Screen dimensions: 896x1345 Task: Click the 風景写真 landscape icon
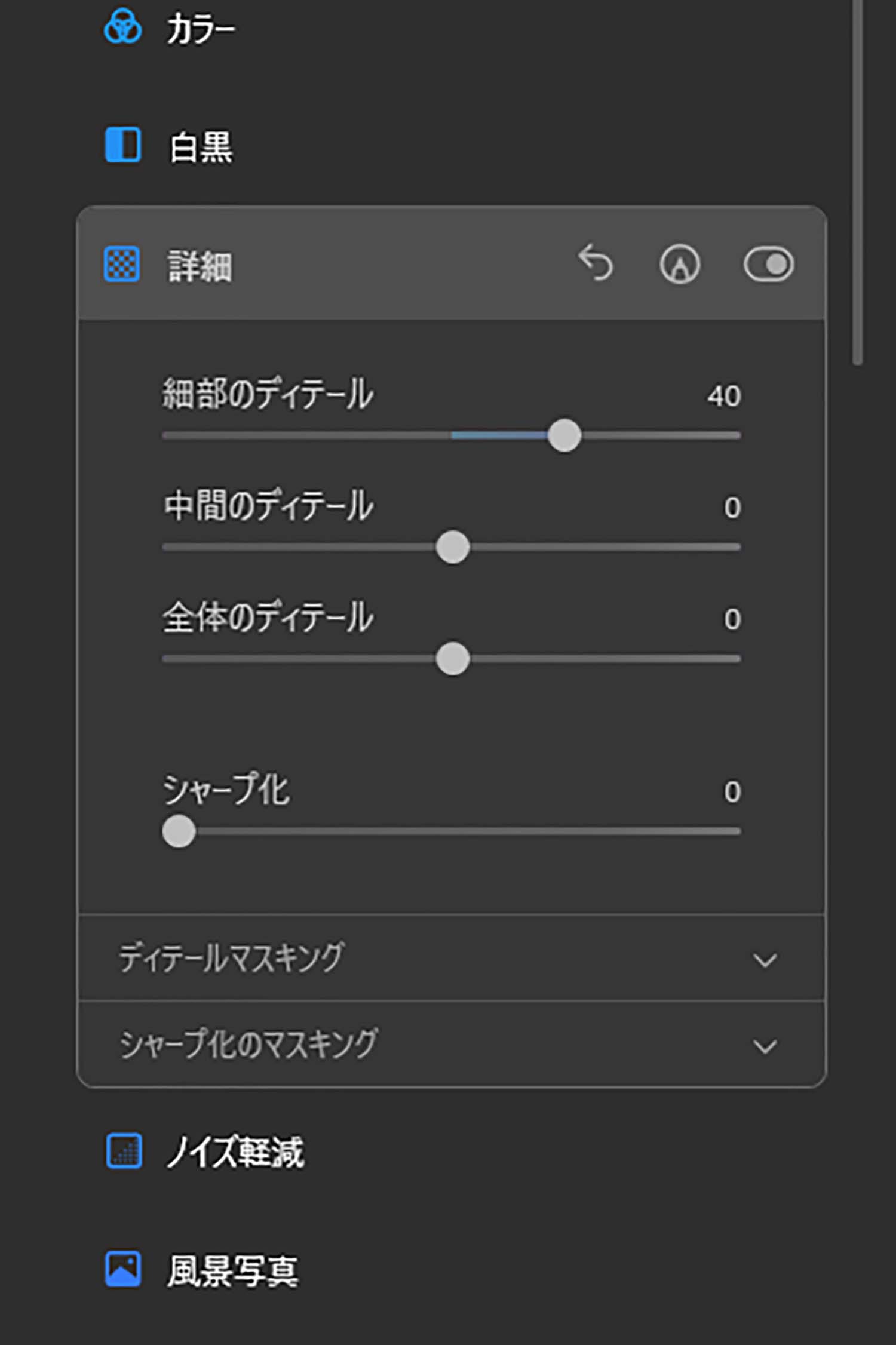[123, 1269]
